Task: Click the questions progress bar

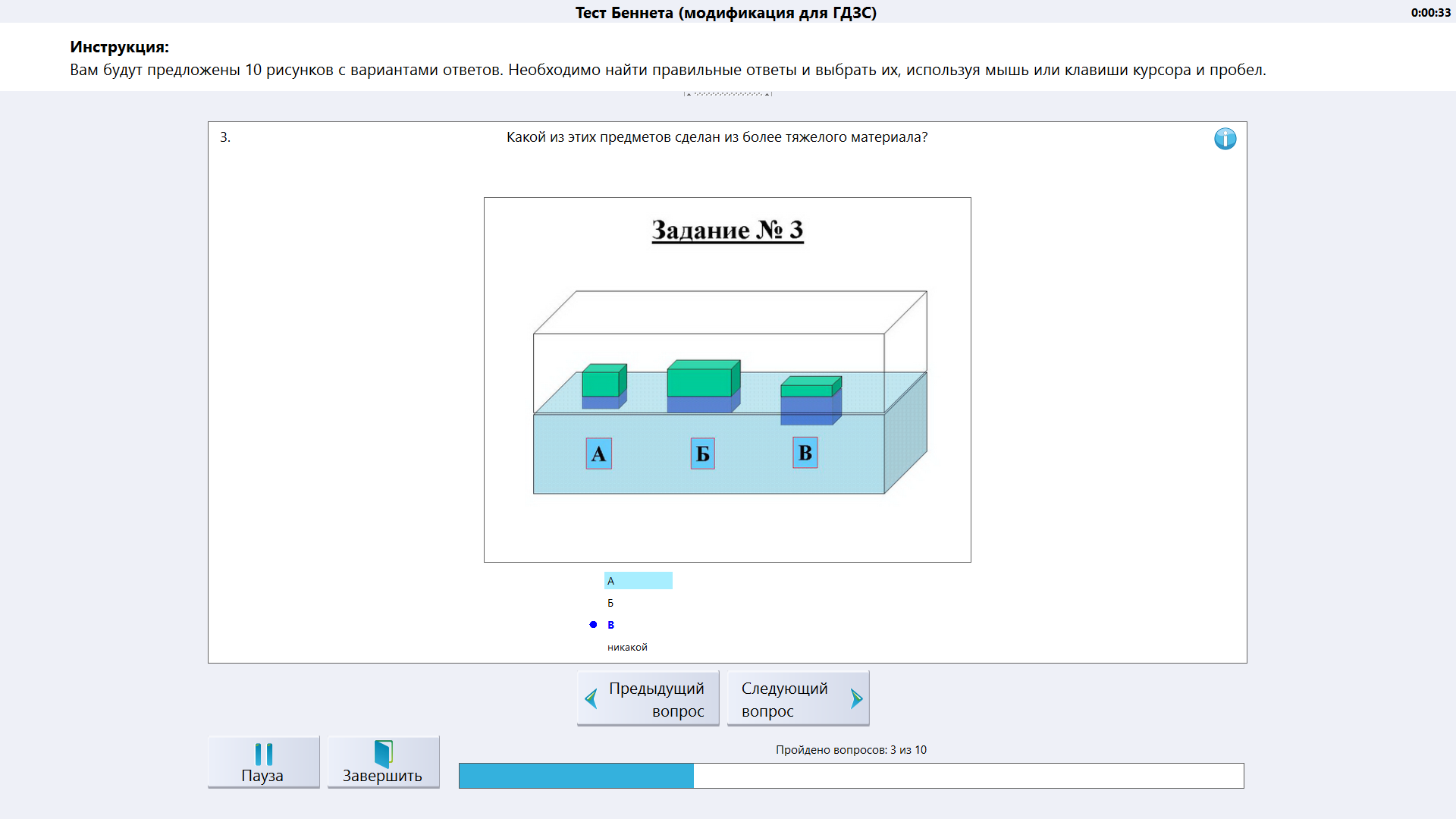Action: [x=851, y=776]
